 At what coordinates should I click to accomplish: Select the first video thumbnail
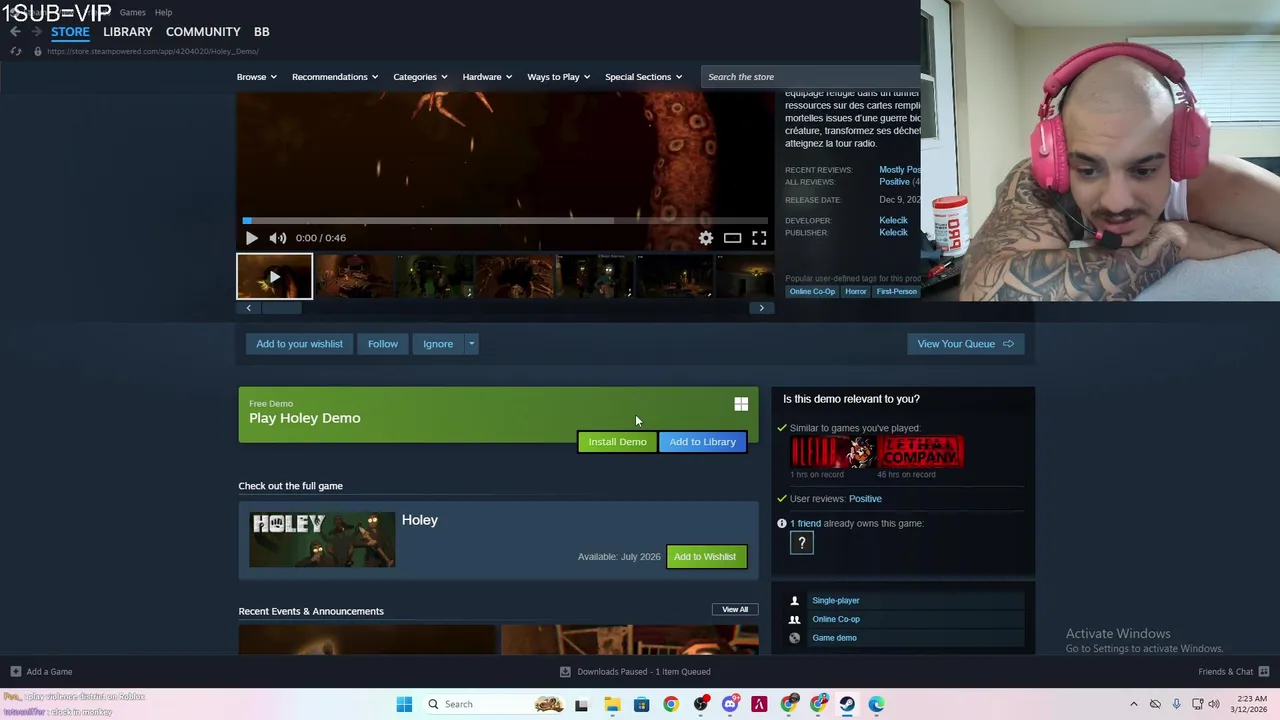[x=274, y=277]
